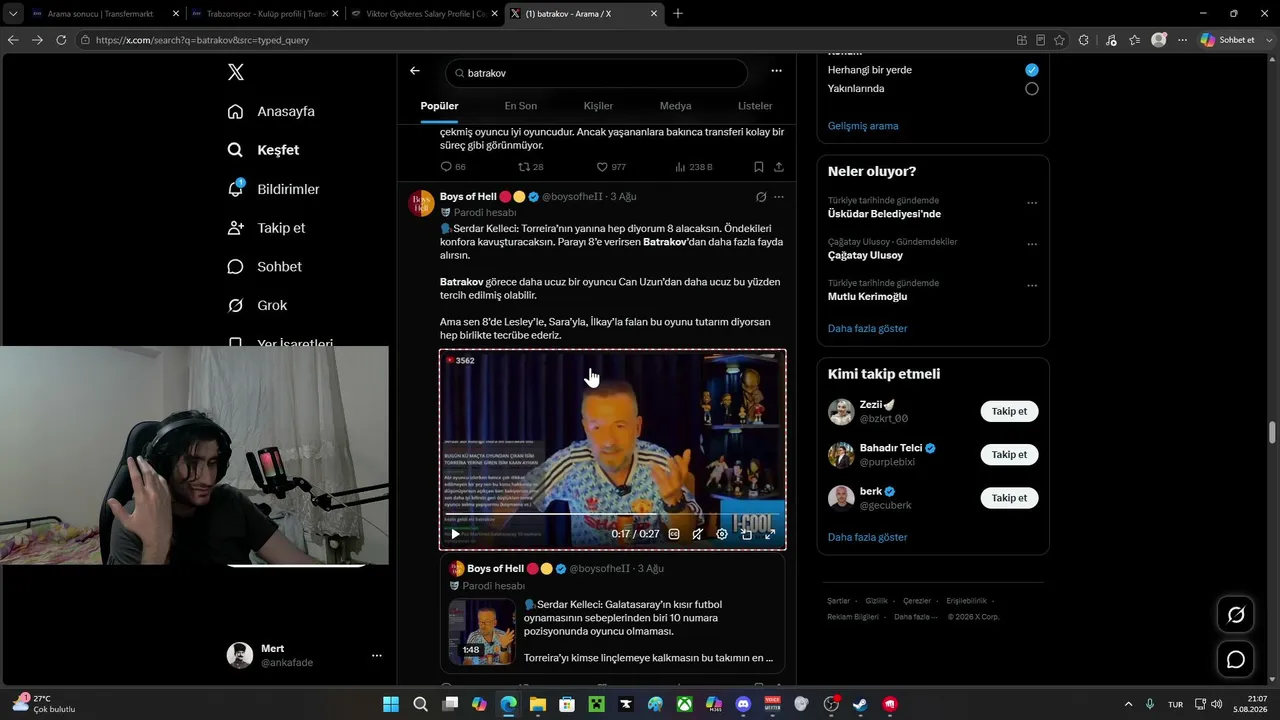Open the floating Grok button

(x=1236, y=615)
